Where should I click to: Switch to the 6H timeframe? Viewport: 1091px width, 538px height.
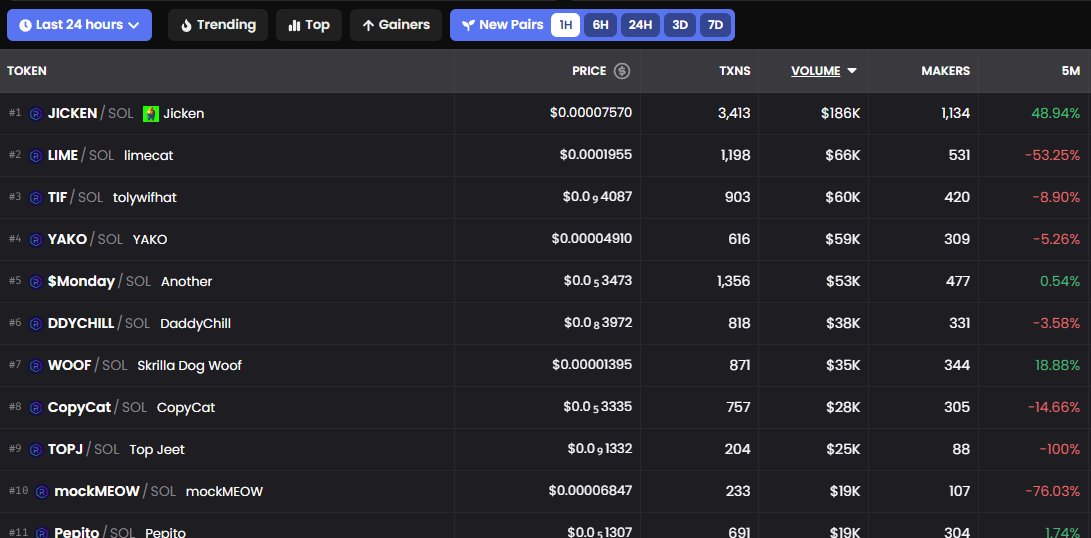pyautogui.click(x=600, y=25)
